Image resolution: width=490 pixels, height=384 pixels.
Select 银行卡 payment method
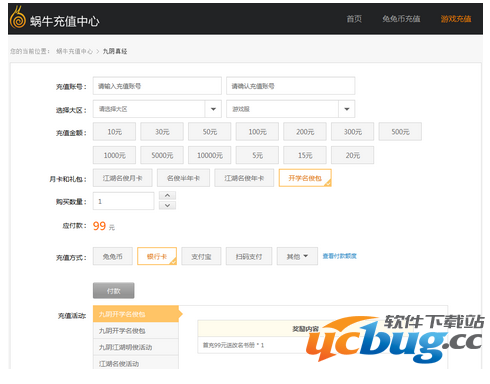pyautogui.click(x=157, y=256)
